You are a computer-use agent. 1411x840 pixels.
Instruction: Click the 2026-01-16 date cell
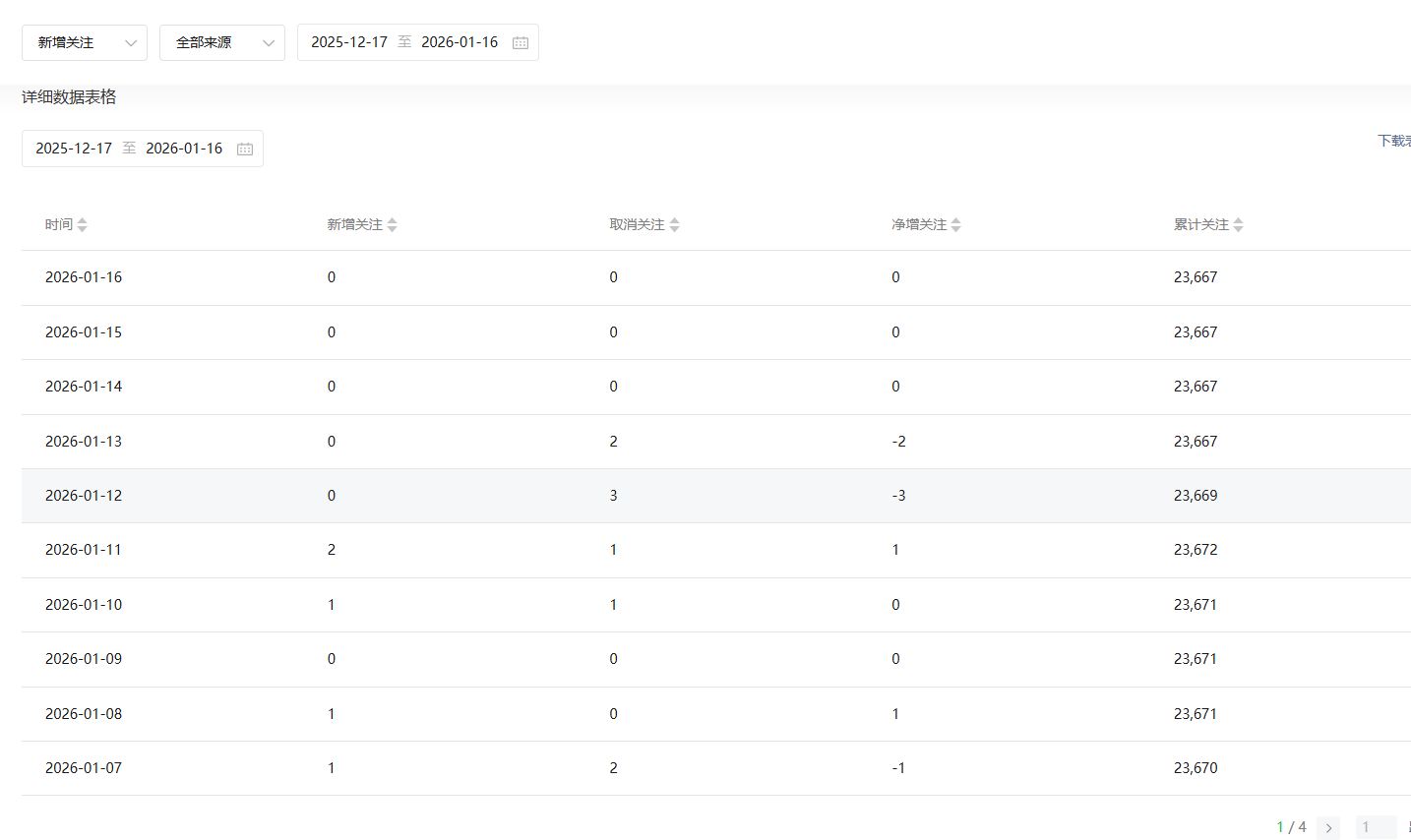(84, 277)
